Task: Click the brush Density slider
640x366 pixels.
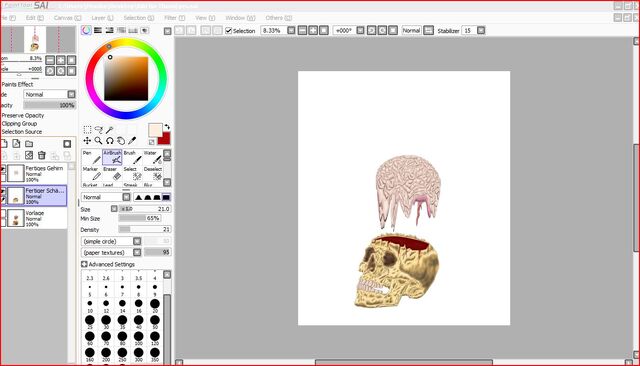Action: (x=145, y=229)
